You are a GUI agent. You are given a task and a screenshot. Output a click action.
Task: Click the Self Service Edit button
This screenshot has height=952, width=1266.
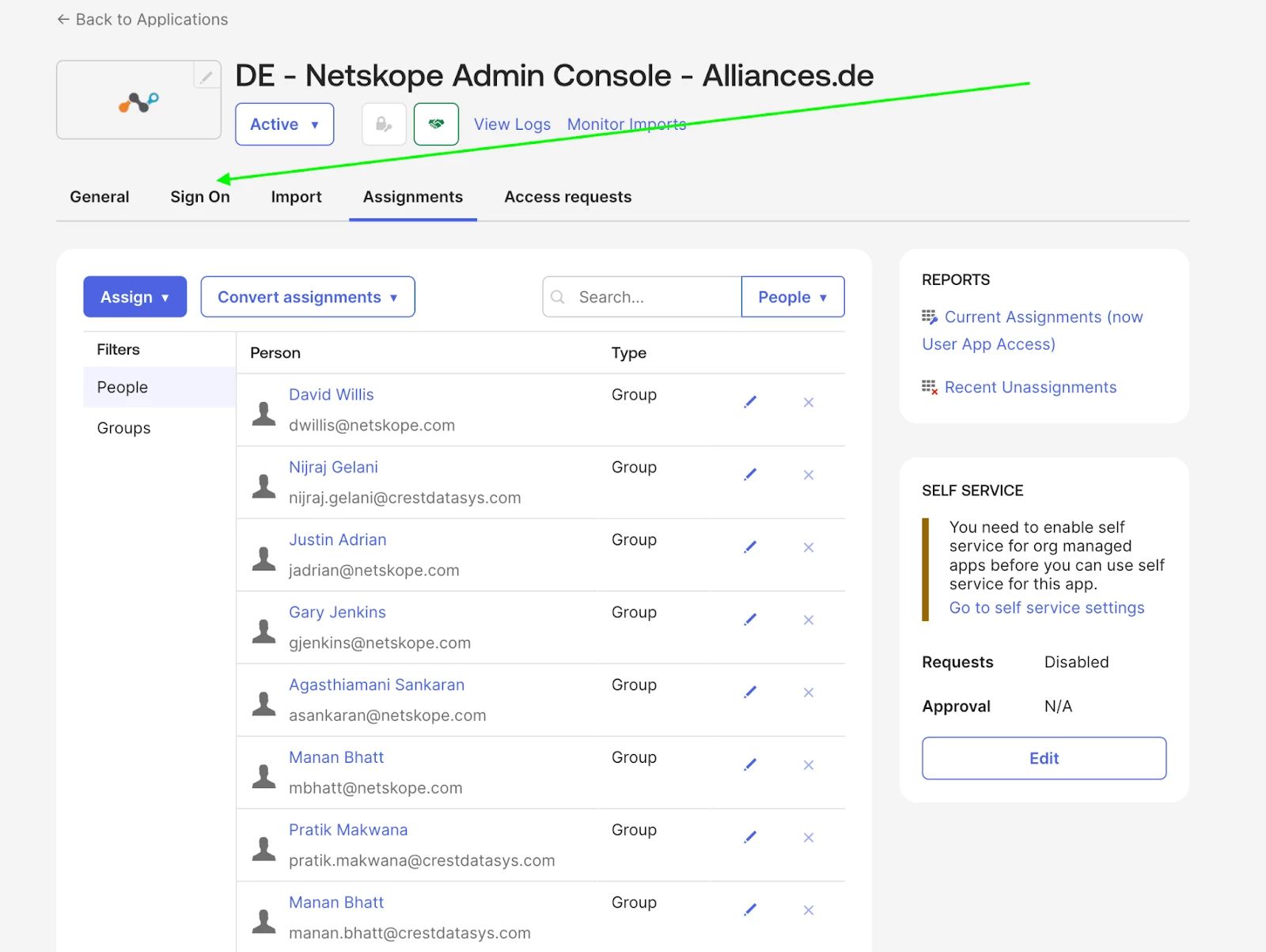[1044, 758]
